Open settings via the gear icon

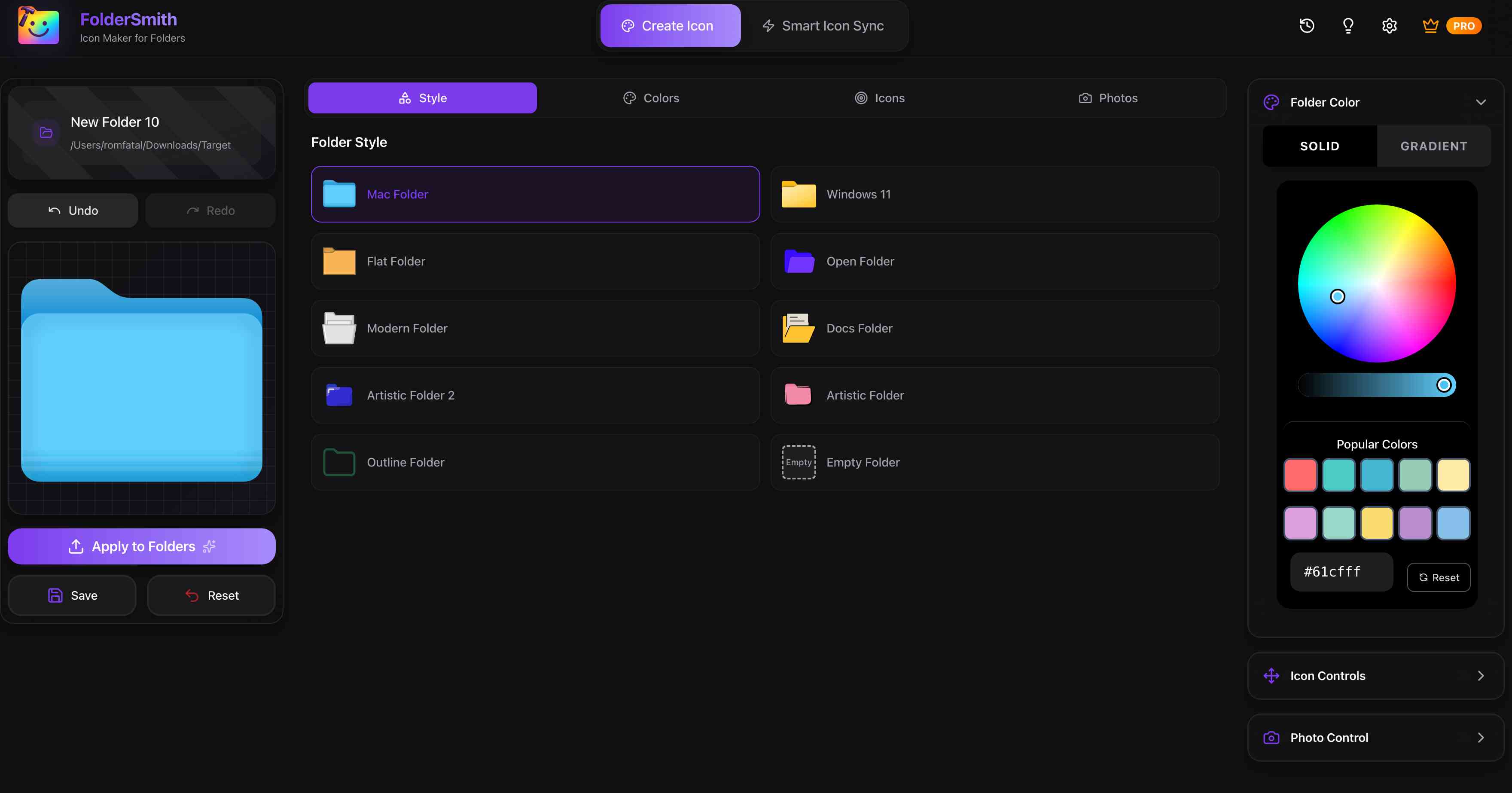pos(1389,25)
